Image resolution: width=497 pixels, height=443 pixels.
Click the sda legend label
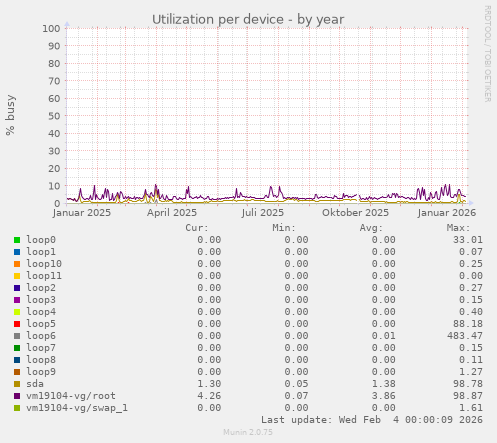pyautogui.click(x=35, y=384)
